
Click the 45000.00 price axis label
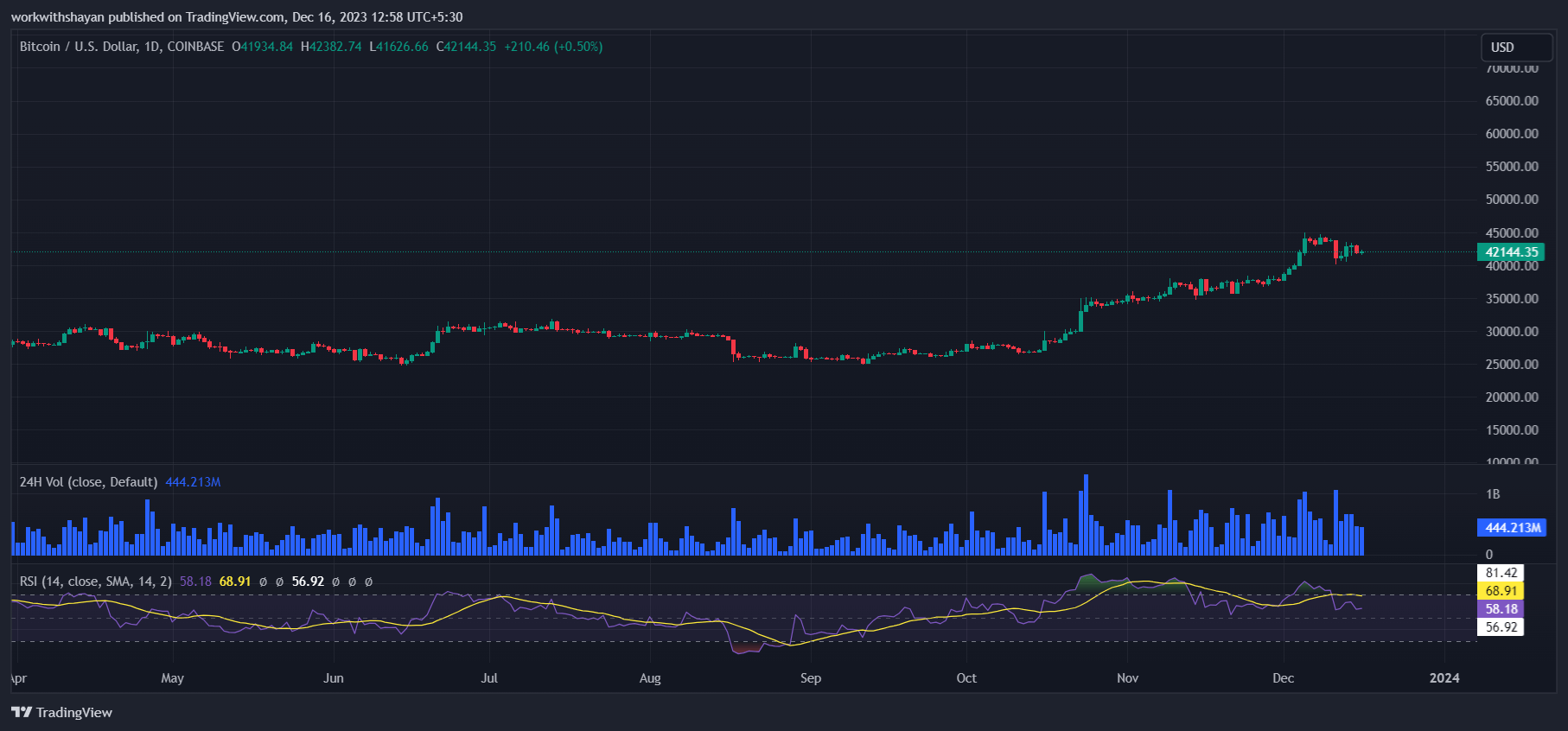1512,233
